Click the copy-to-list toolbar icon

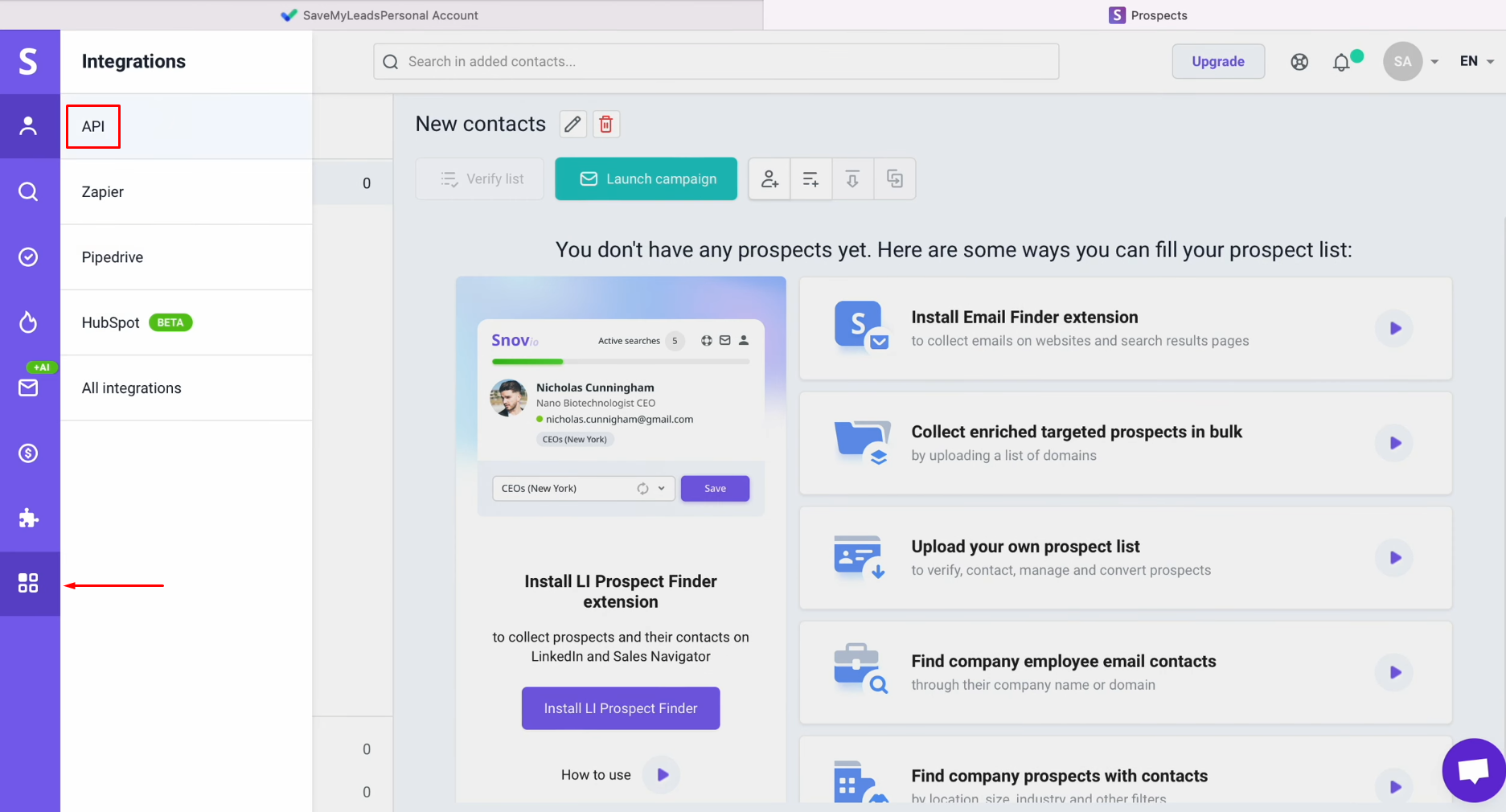pos(894,178)
